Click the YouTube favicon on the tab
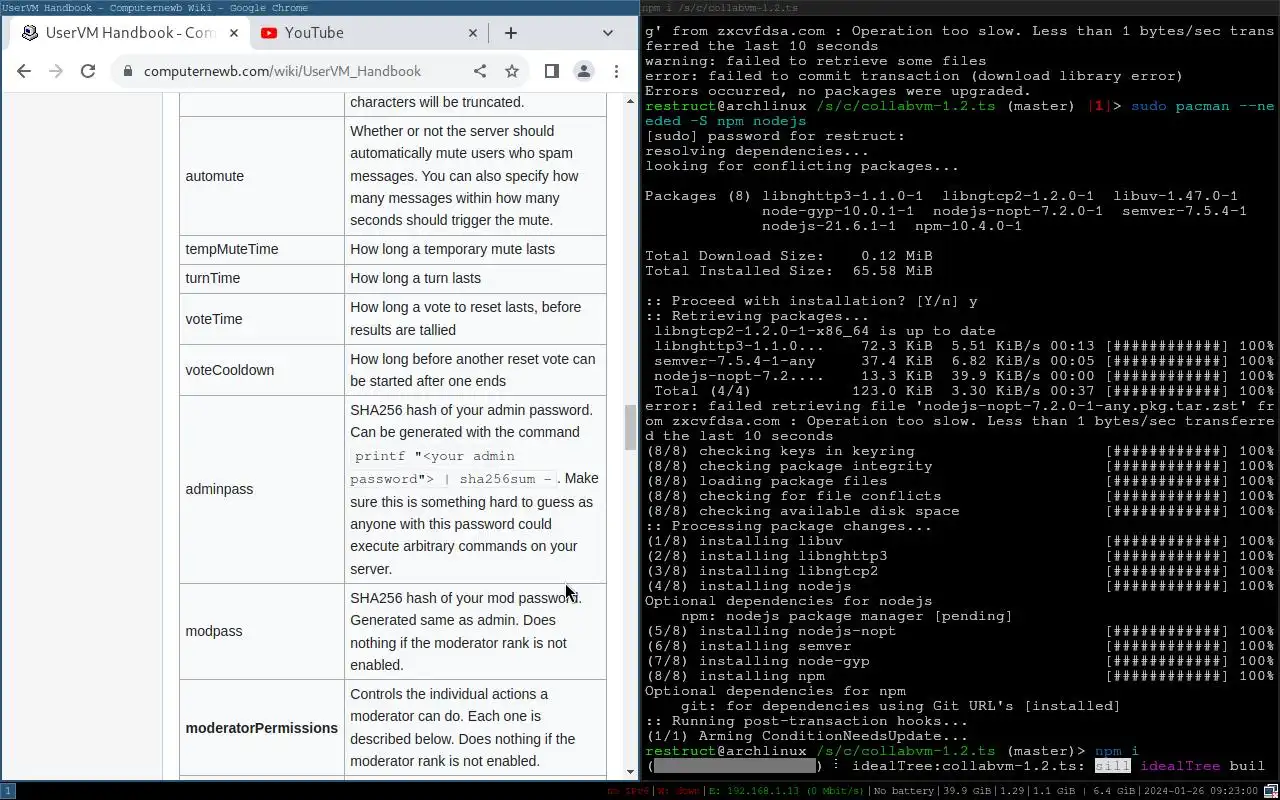Screen dimensions: 1280x800 269,33
